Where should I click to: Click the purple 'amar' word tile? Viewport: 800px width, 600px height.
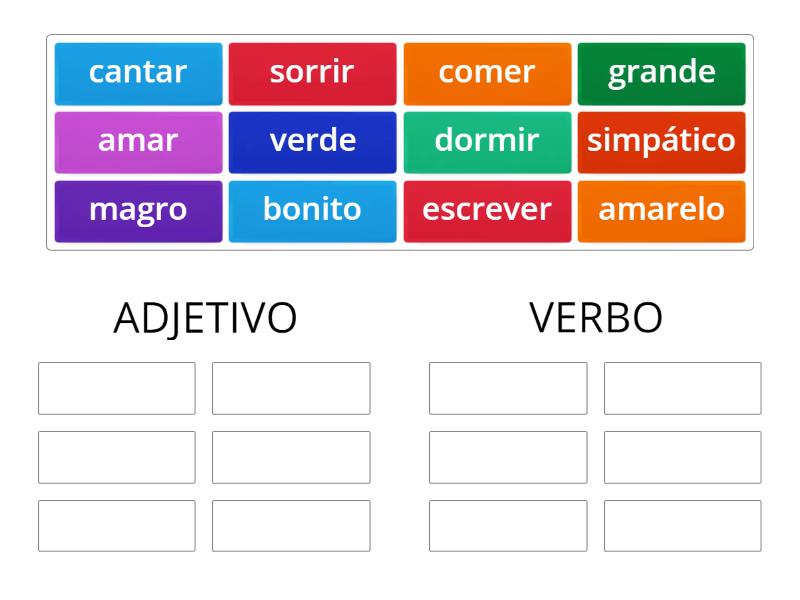pos(137,141)
